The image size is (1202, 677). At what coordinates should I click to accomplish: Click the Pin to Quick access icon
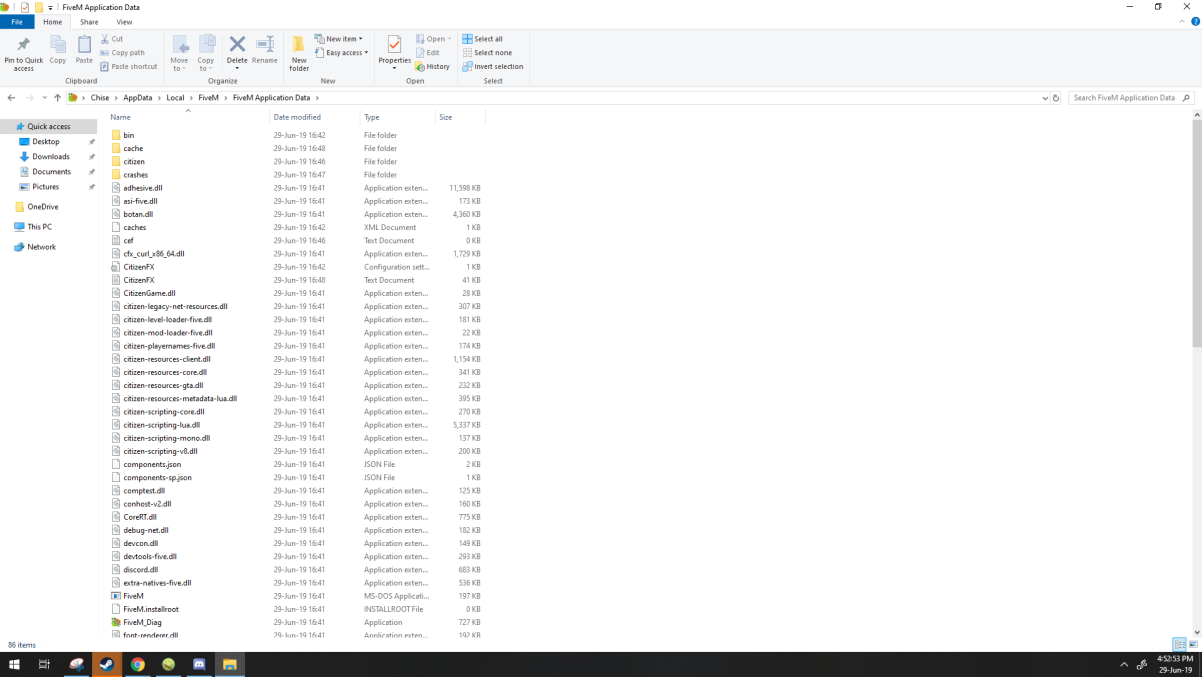tap(22, 52)
